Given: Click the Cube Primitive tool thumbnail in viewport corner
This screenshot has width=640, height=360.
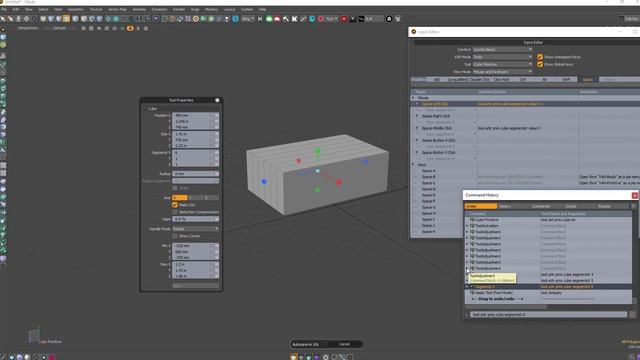Looking at the screenshot, I should (x=34, y=336).
